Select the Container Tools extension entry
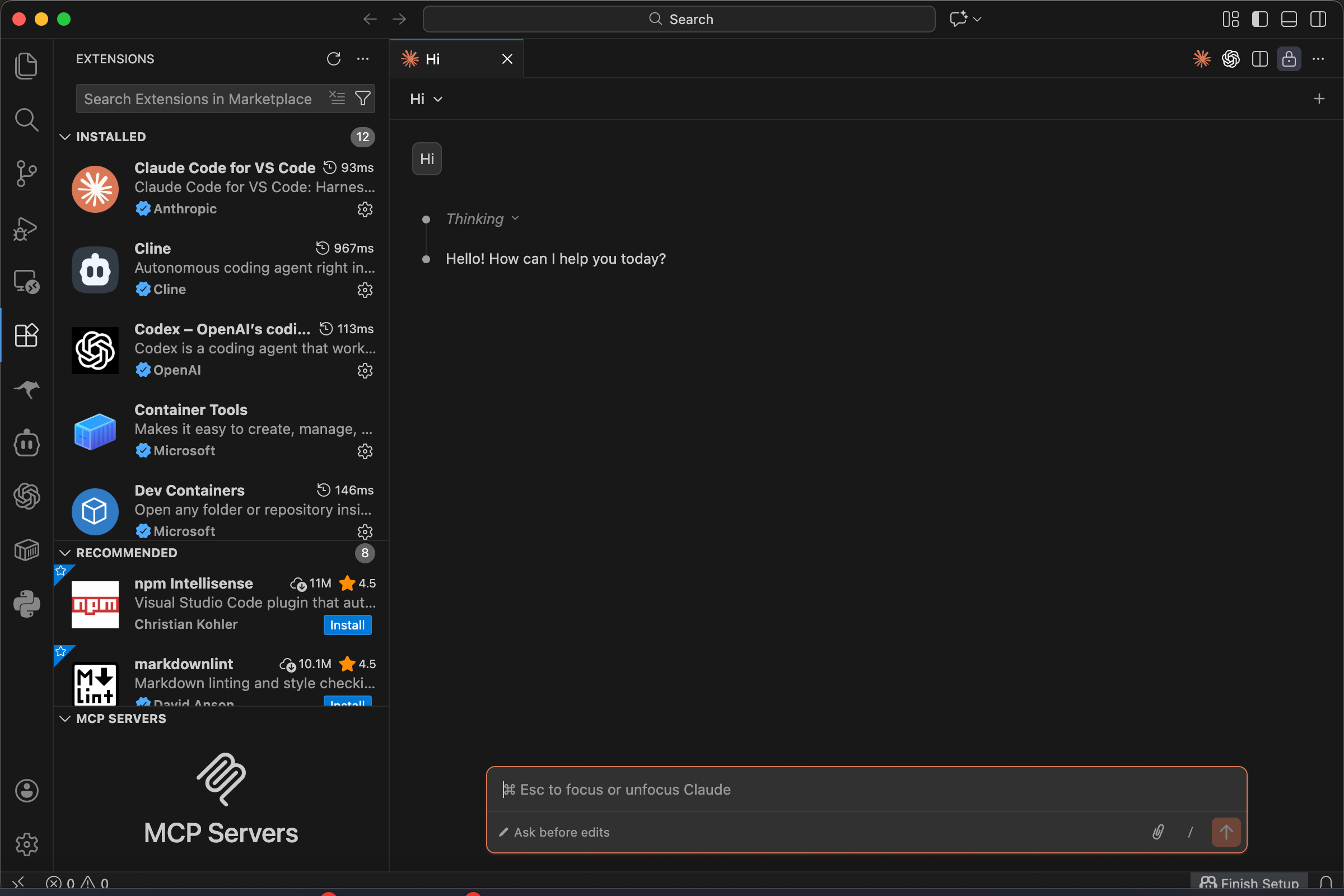Image resolution: width=1344 pixels, height=896 pixels. (x=221, y=430)
